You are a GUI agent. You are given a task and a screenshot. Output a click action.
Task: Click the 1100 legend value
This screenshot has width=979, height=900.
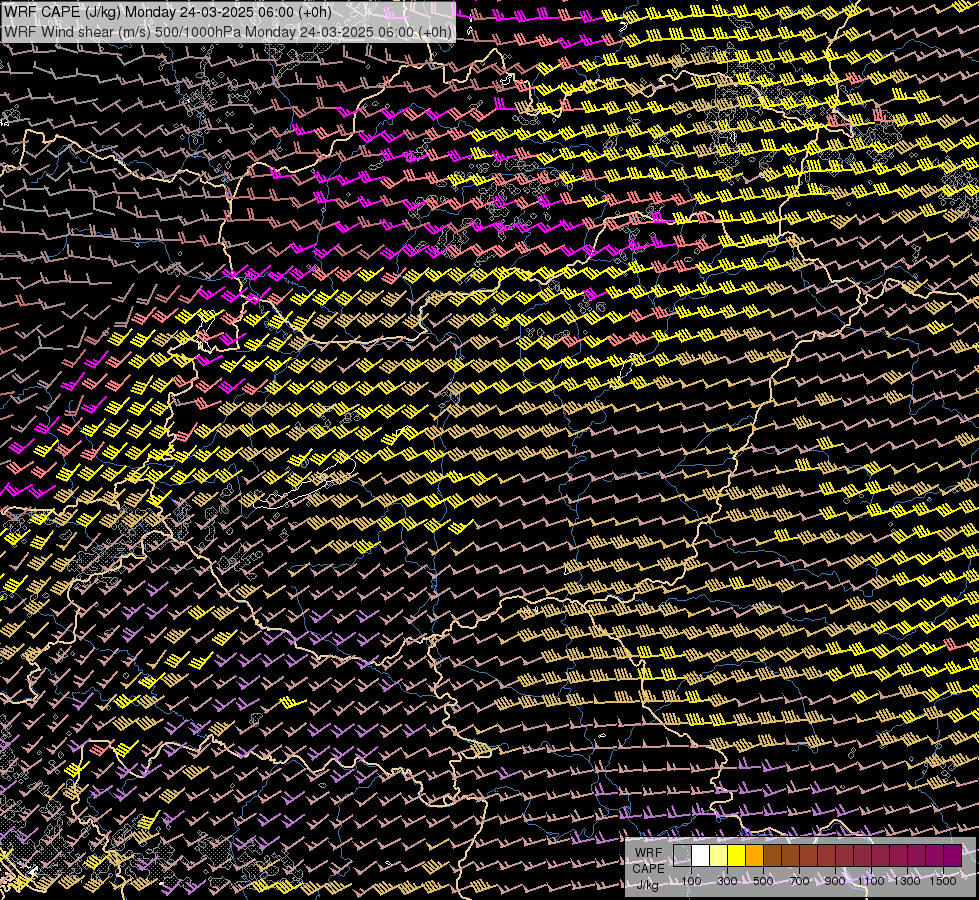870,881
